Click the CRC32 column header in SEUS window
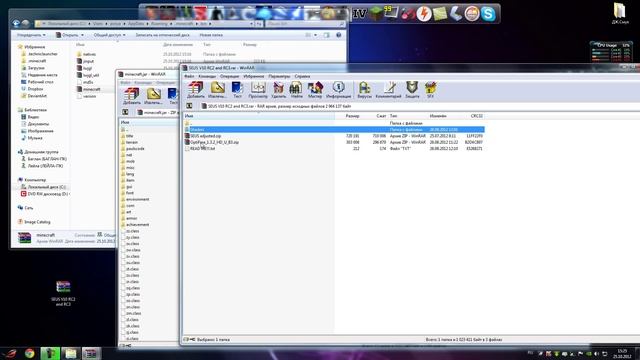Image resolution: width=640 pixels, height=360 pixels. coord(476,116)
